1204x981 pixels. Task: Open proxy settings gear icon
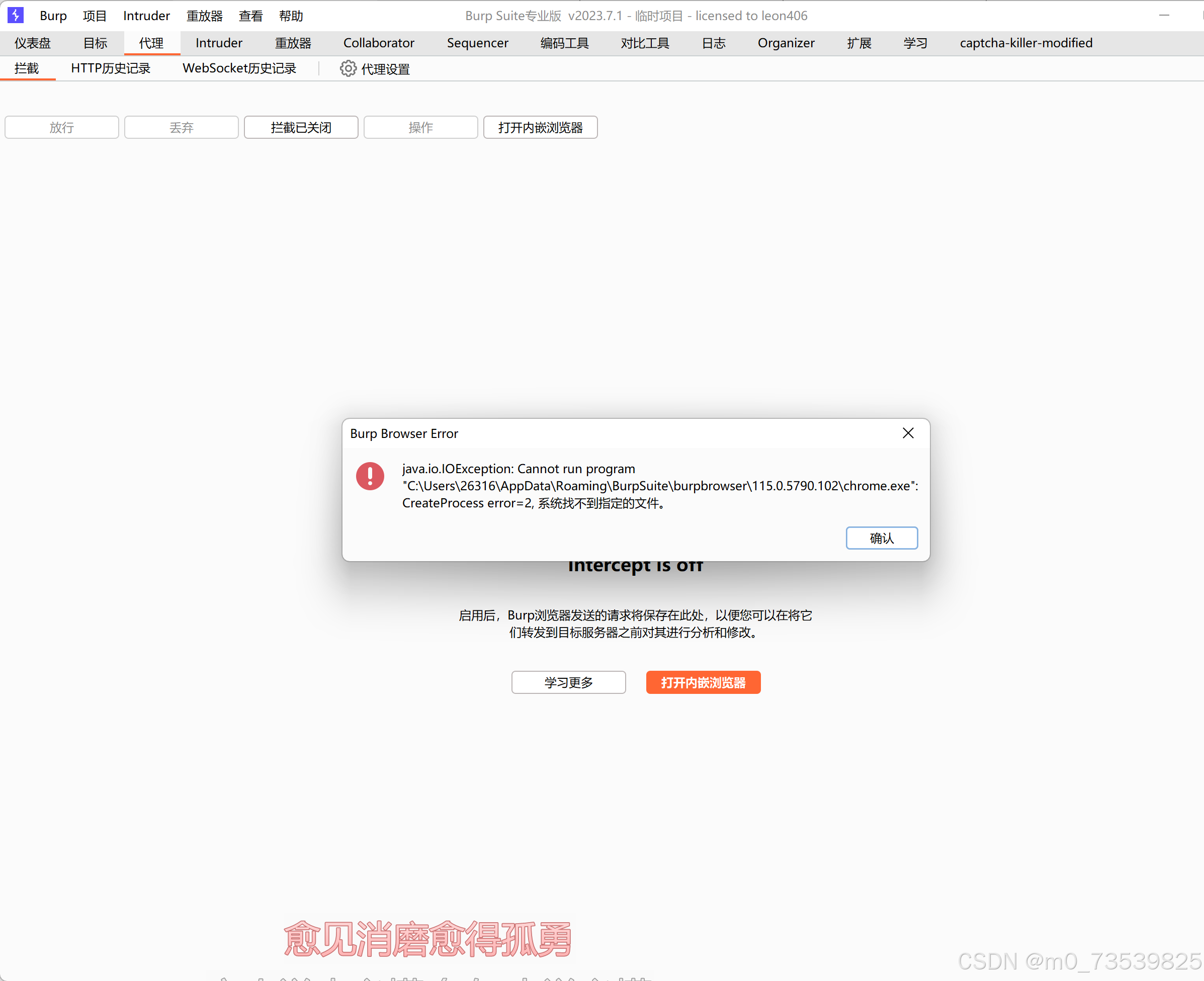click(348, 68)
